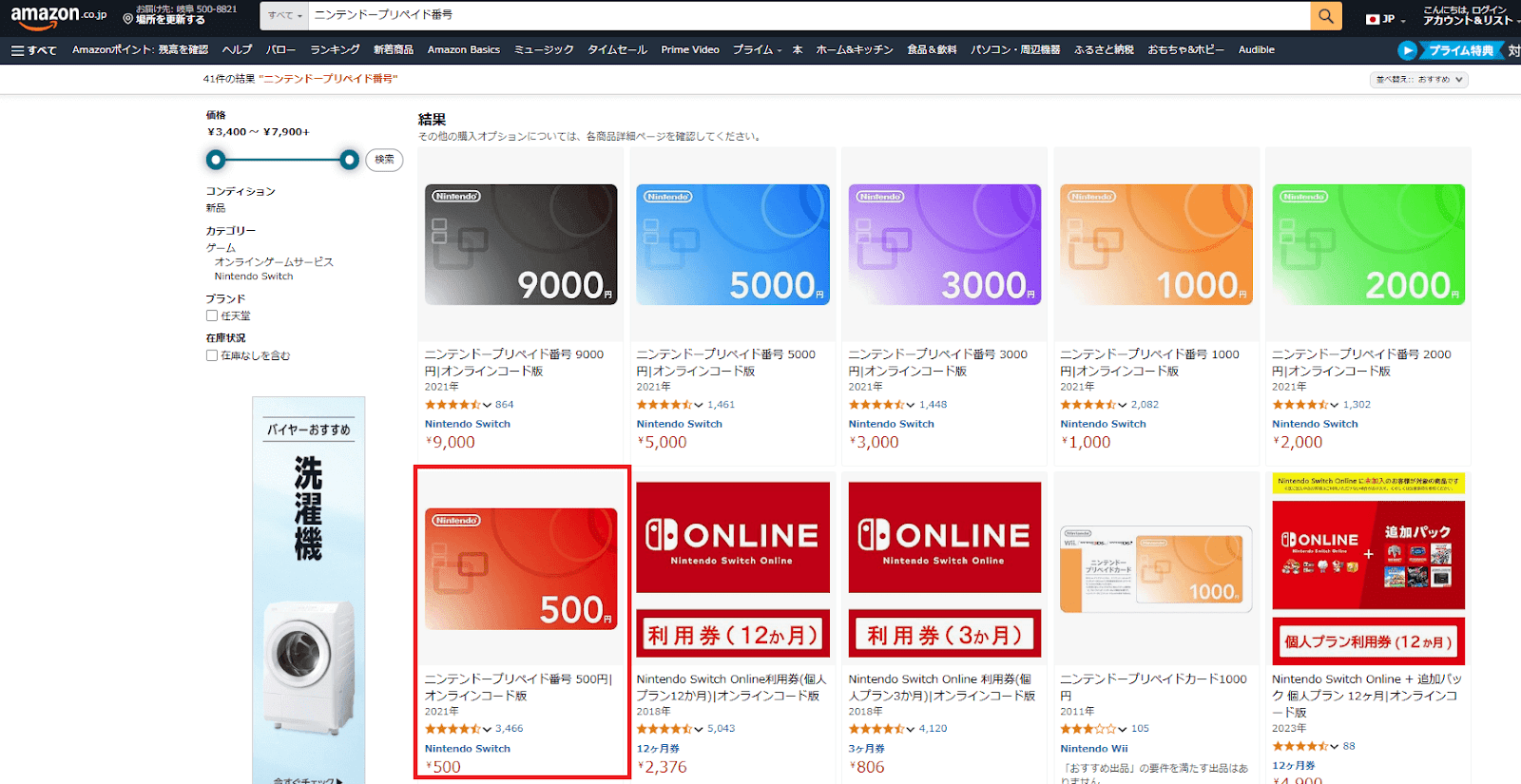Open the すべて search category dropdown
1521x784 pixels.
point(285,16)
